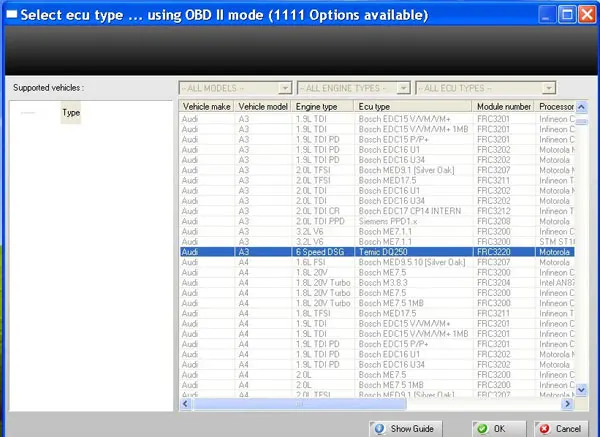Click the horizontal scrollbar left arrow
The height and width of the screenshot is (437, 600).
(x=186, y=404)
